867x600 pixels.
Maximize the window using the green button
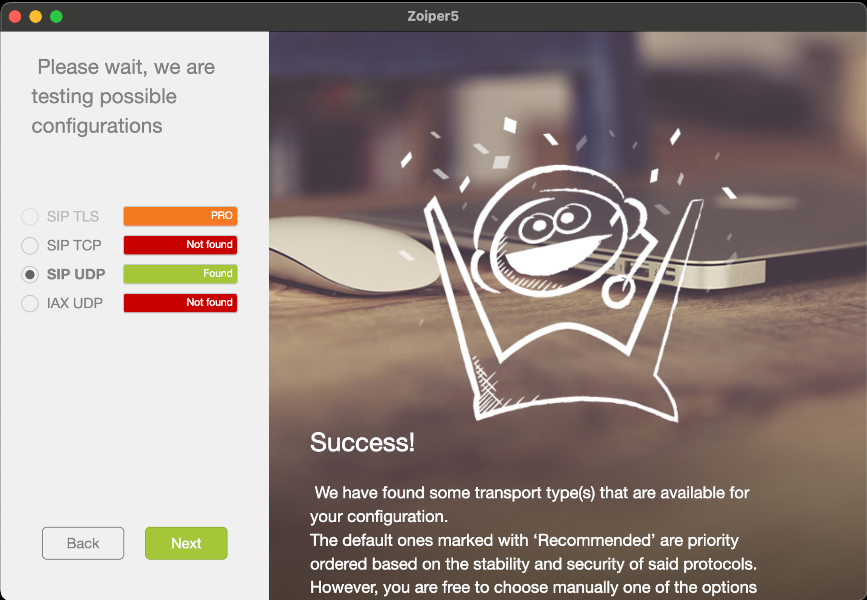pyautogui.click(x=56, y=17)
